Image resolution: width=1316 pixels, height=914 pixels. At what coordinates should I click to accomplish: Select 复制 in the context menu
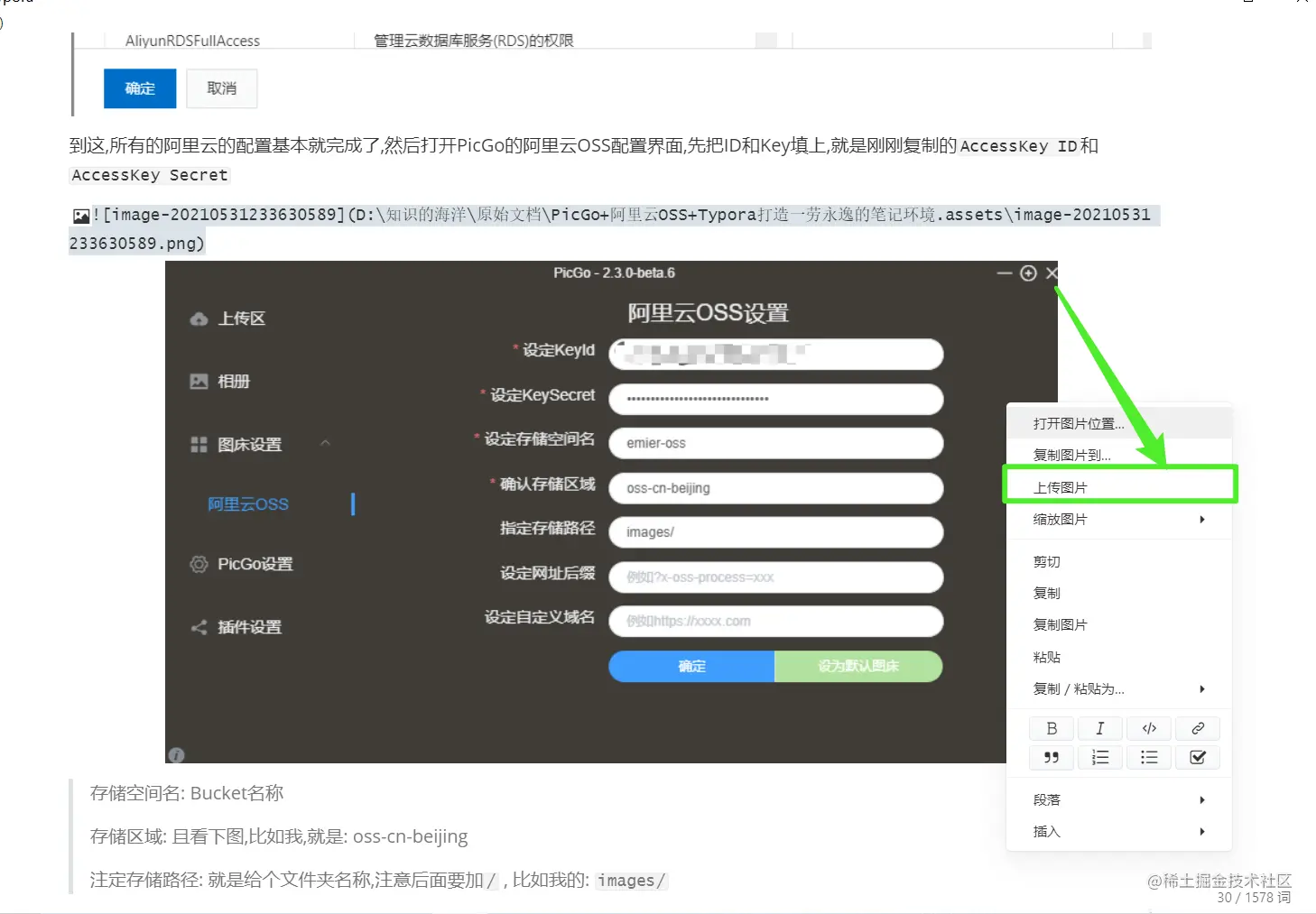(x=1119, y=593)
